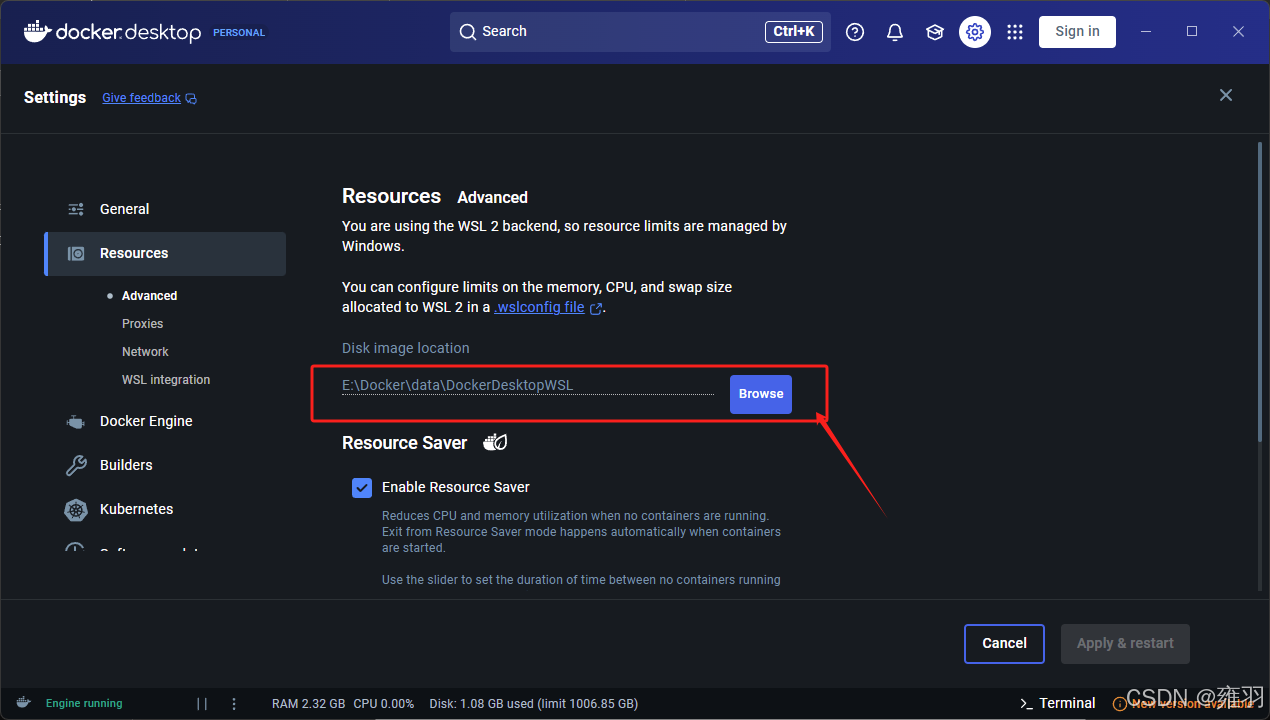Click the Resource Saver heading

pyautogui.click(x=404, y=443)
